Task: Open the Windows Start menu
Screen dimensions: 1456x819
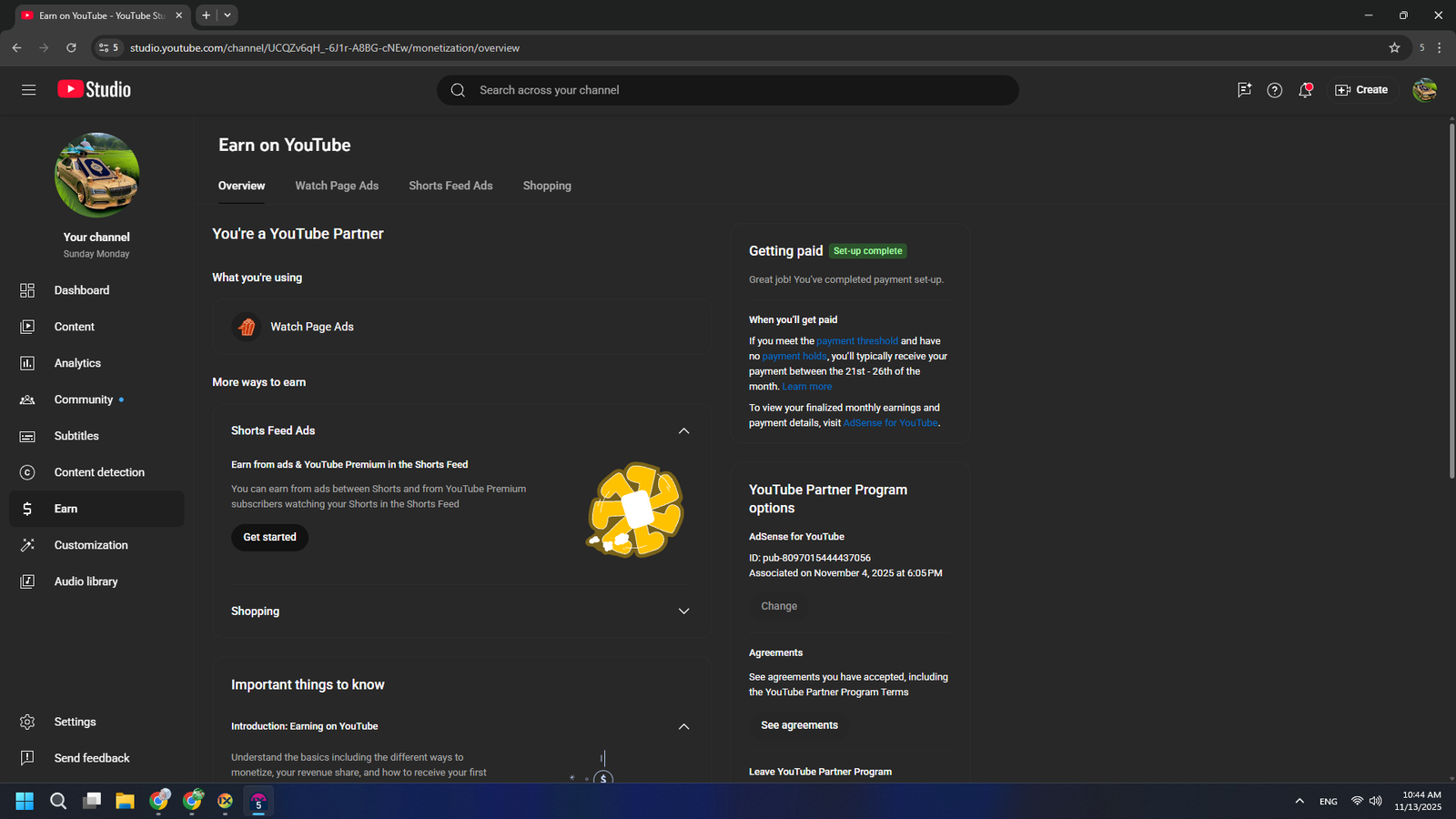Action: 25,801
